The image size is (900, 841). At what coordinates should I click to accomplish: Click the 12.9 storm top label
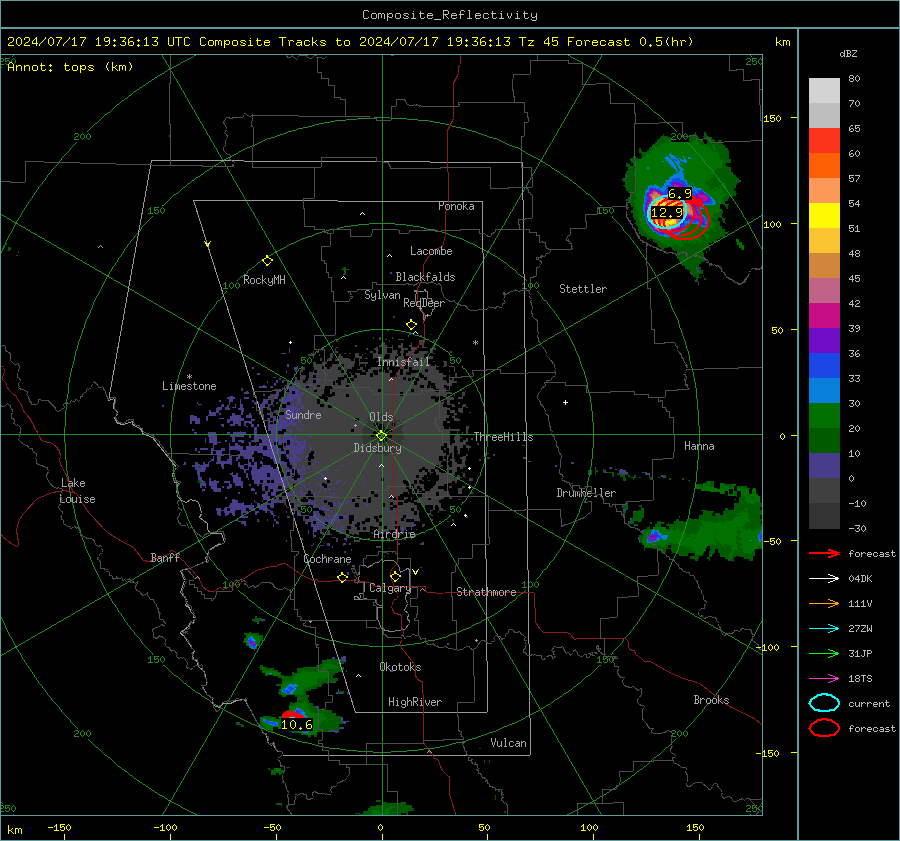tap(666, 213)
